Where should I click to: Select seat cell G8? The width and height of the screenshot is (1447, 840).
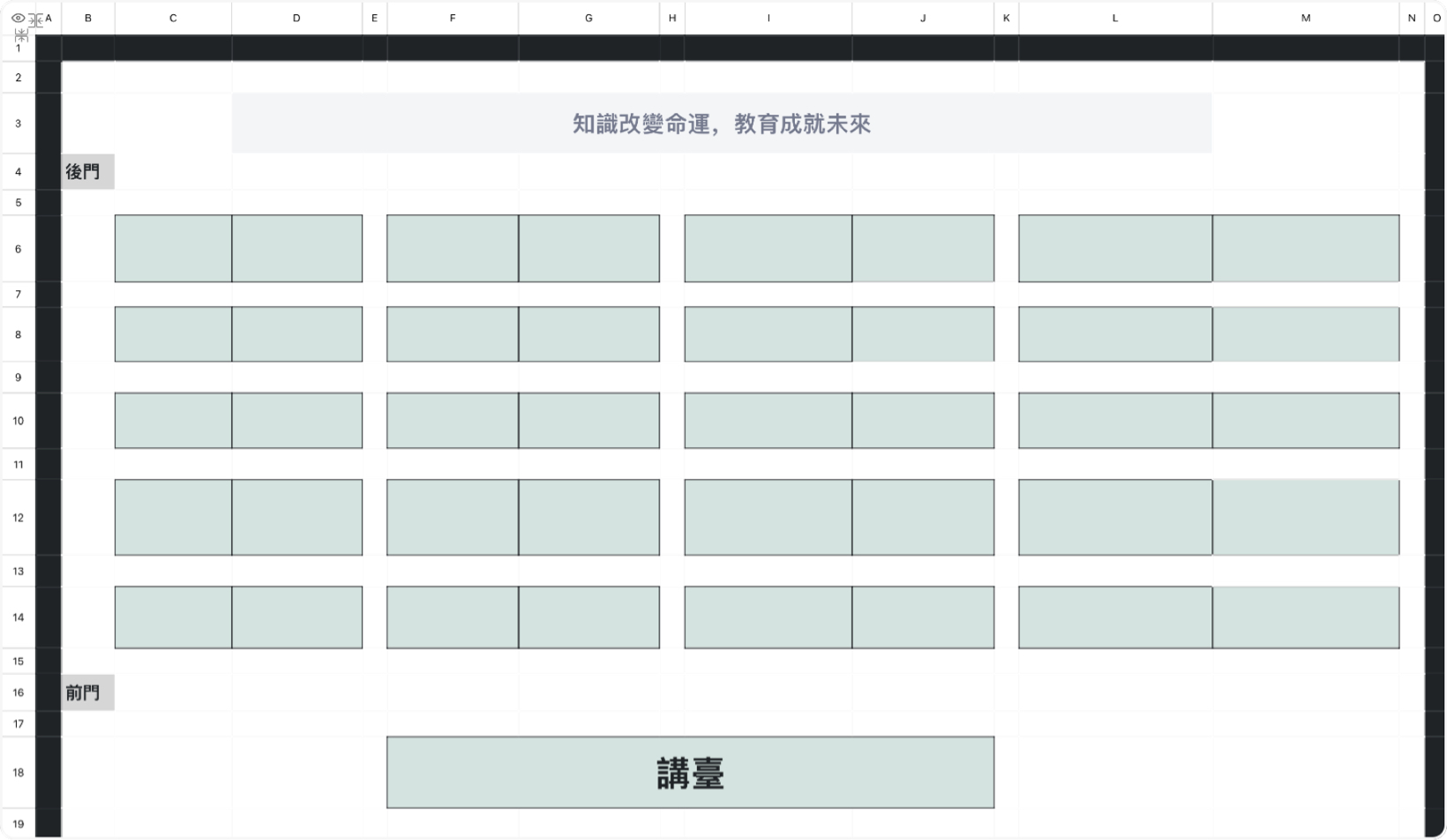589,334
